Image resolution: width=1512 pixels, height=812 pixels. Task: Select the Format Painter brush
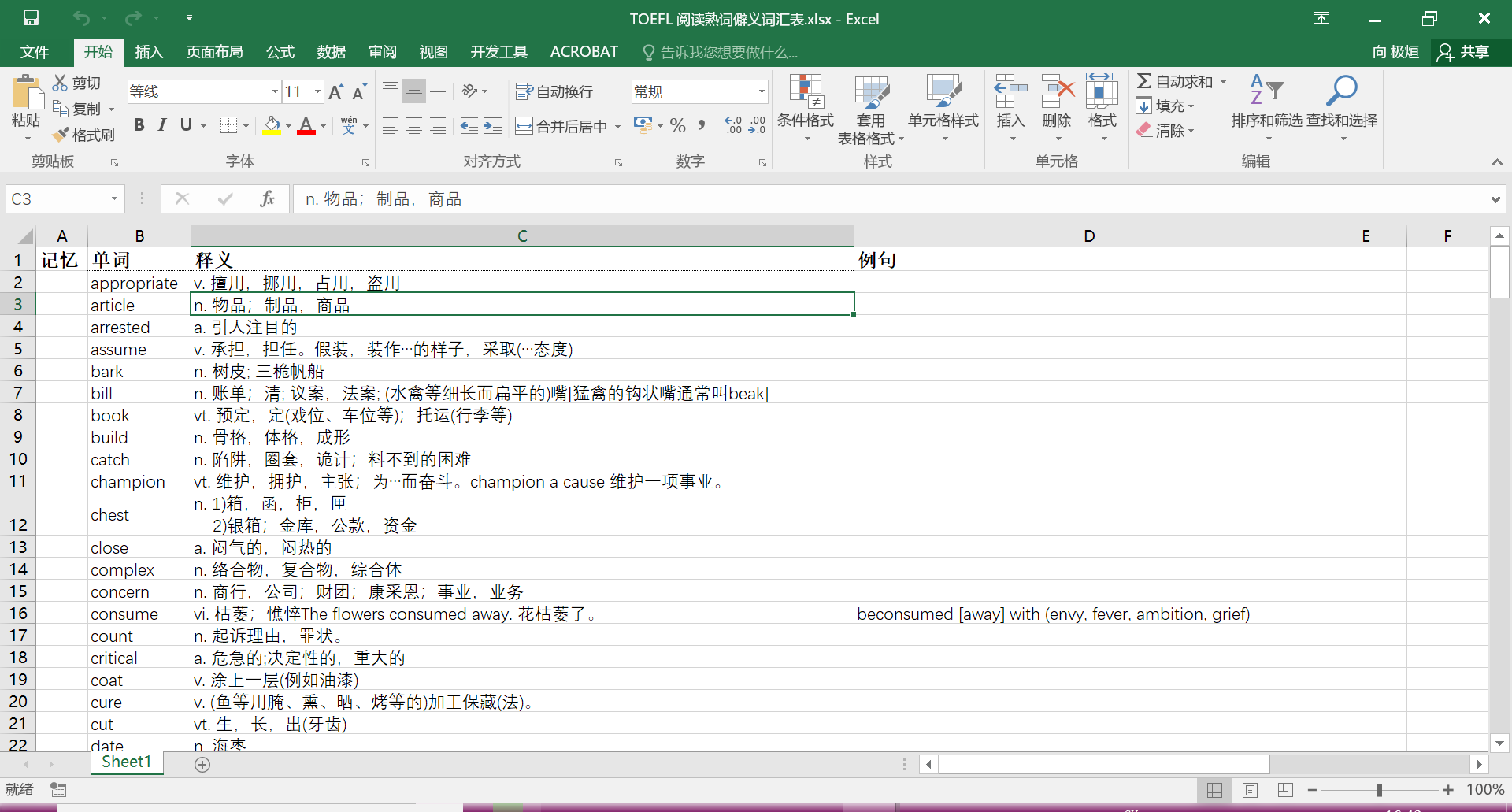tap(61, 135)
